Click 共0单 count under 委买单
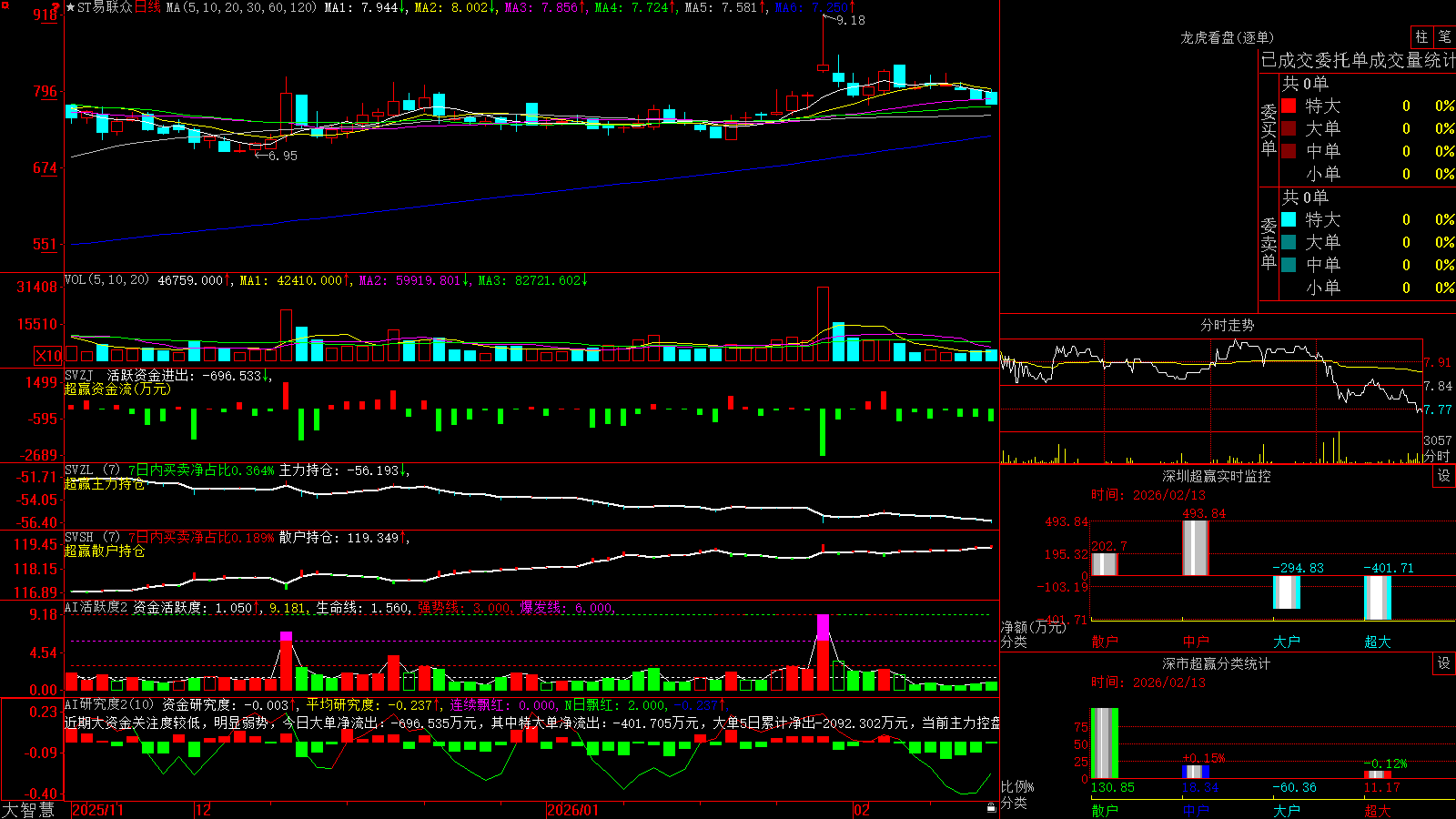1456x819 pixels. pyautogui.click(x=1305, y=83)
